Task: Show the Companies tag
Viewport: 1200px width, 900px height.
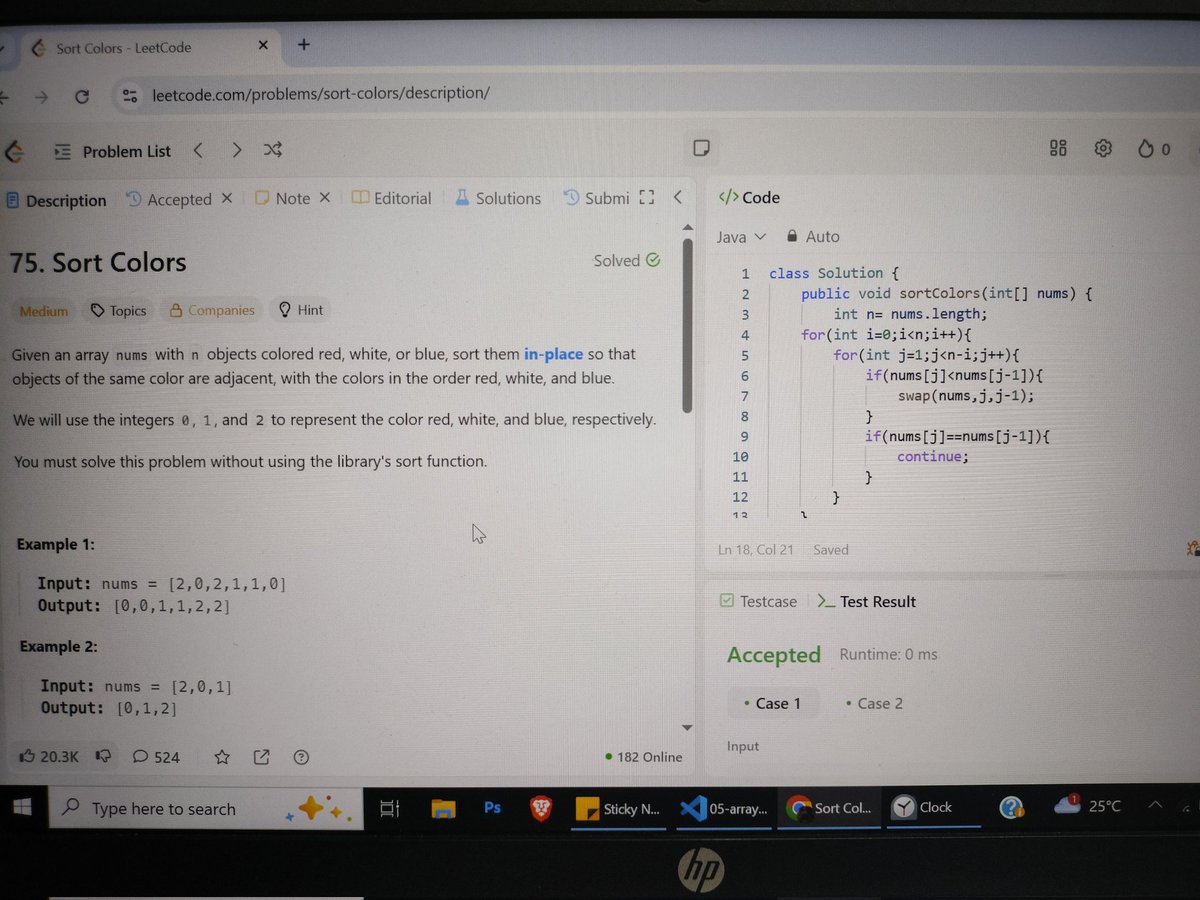Action: click(x=212, y=310)
